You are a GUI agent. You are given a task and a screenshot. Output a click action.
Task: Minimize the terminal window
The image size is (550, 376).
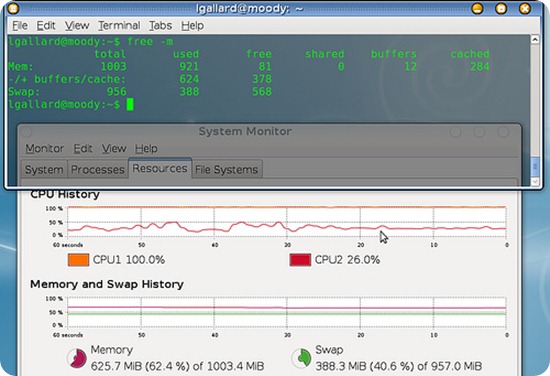[x=477, y=8]
